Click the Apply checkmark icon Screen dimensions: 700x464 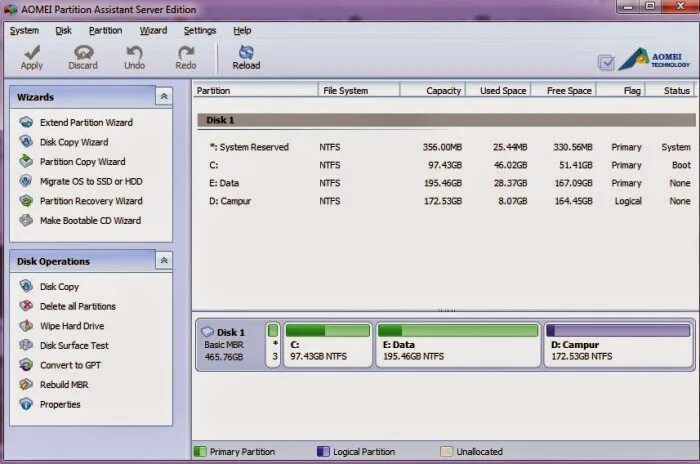[x=32, y=52]
